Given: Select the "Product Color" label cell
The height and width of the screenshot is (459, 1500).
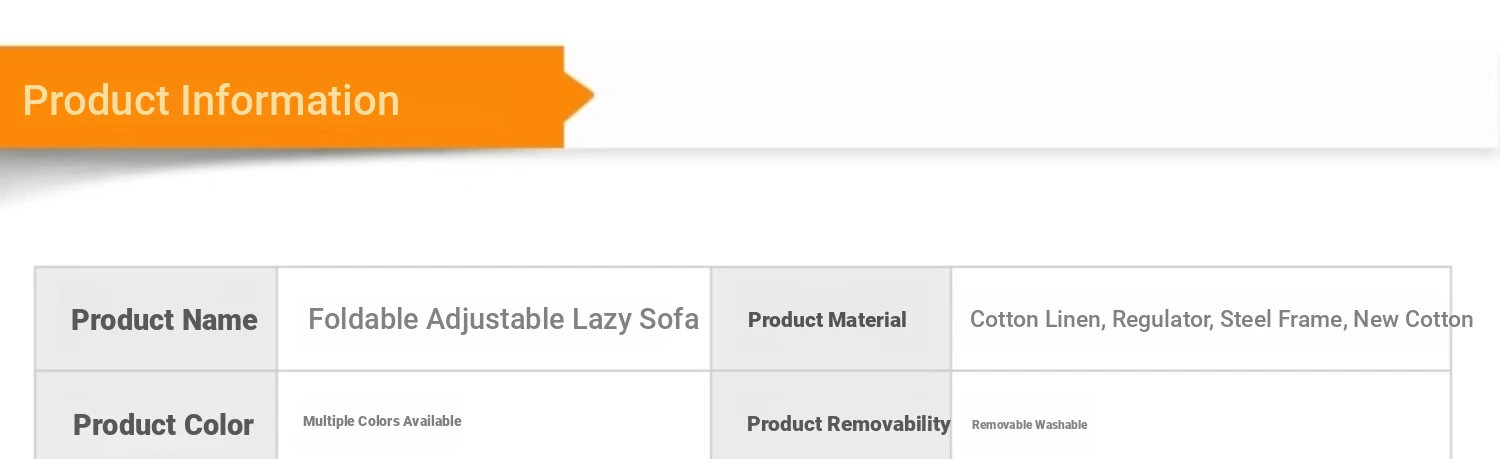Looking at the screenshot, I should pos(163,425).
